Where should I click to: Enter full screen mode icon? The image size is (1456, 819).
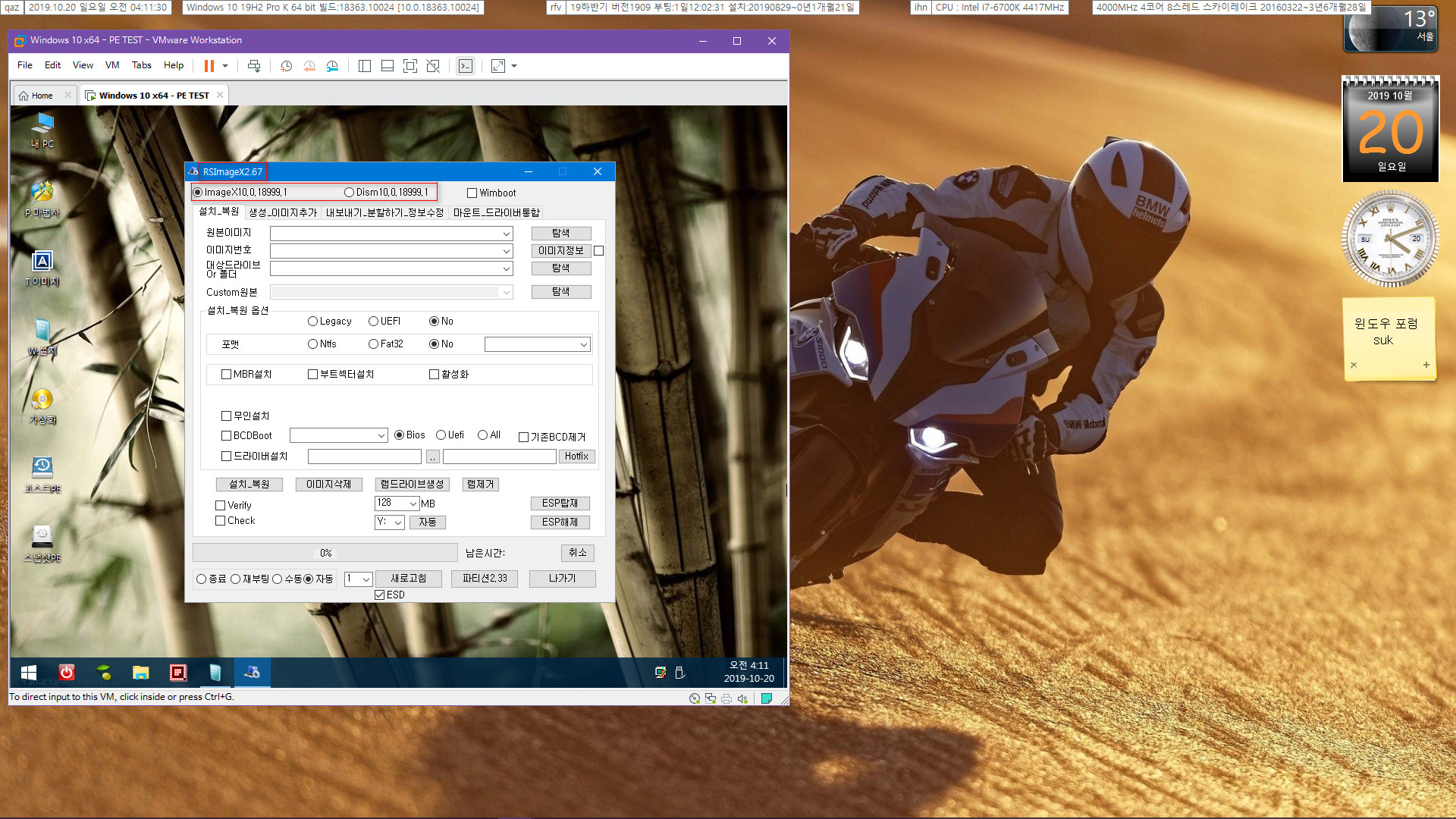410,66
